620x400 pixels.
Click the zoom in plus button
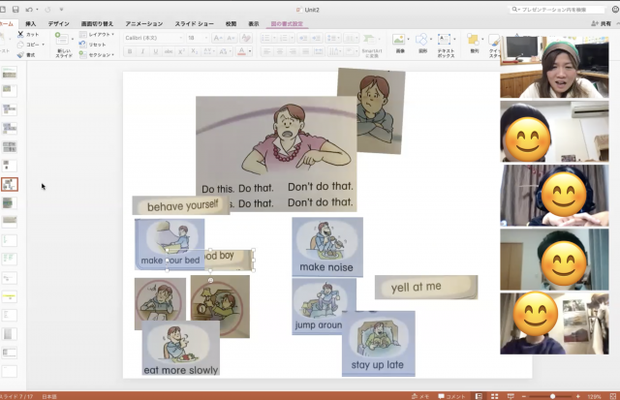click(578, 396)
